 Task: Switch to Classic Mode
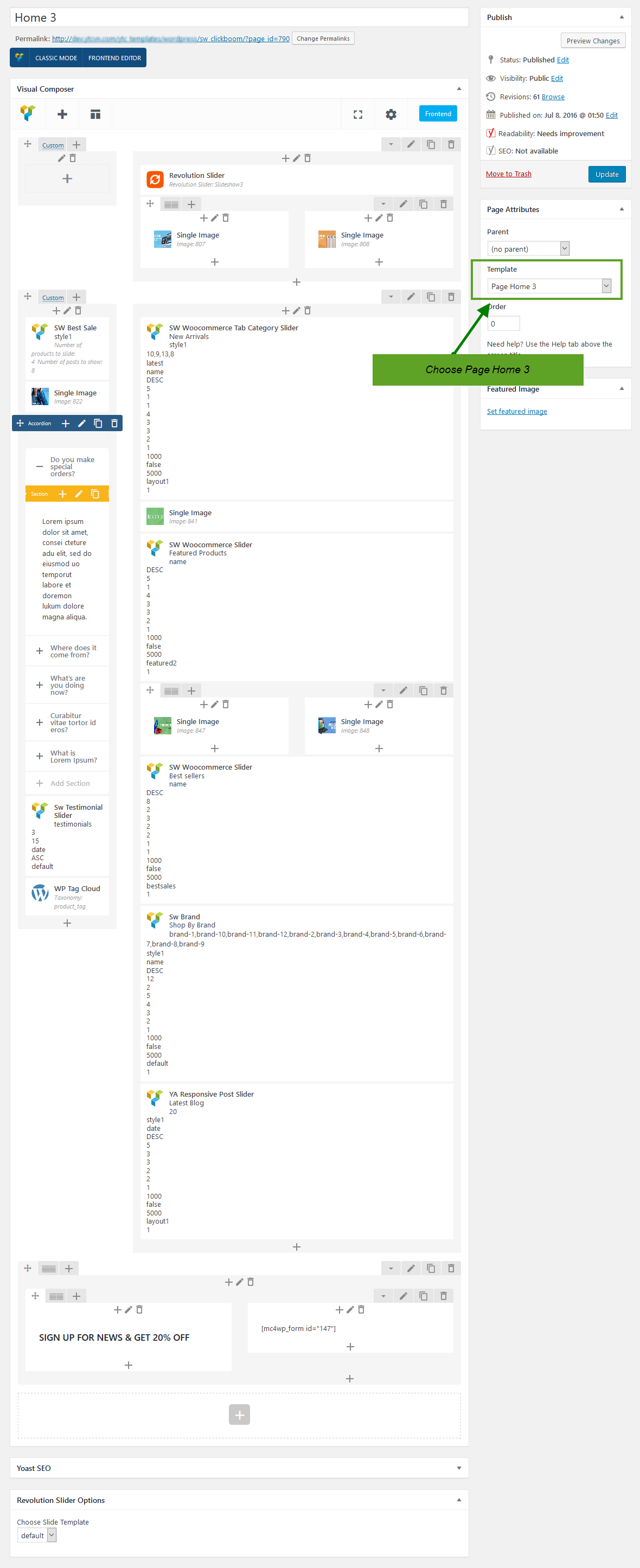56,58
